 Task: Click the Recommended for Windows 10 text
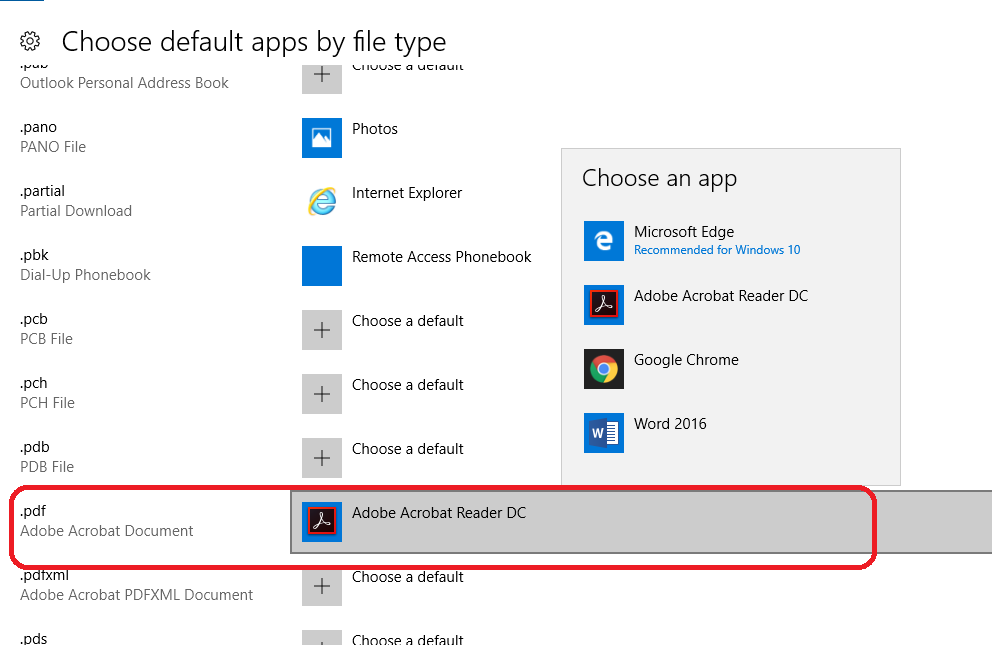pyautogui.click(x=717, y=250)
